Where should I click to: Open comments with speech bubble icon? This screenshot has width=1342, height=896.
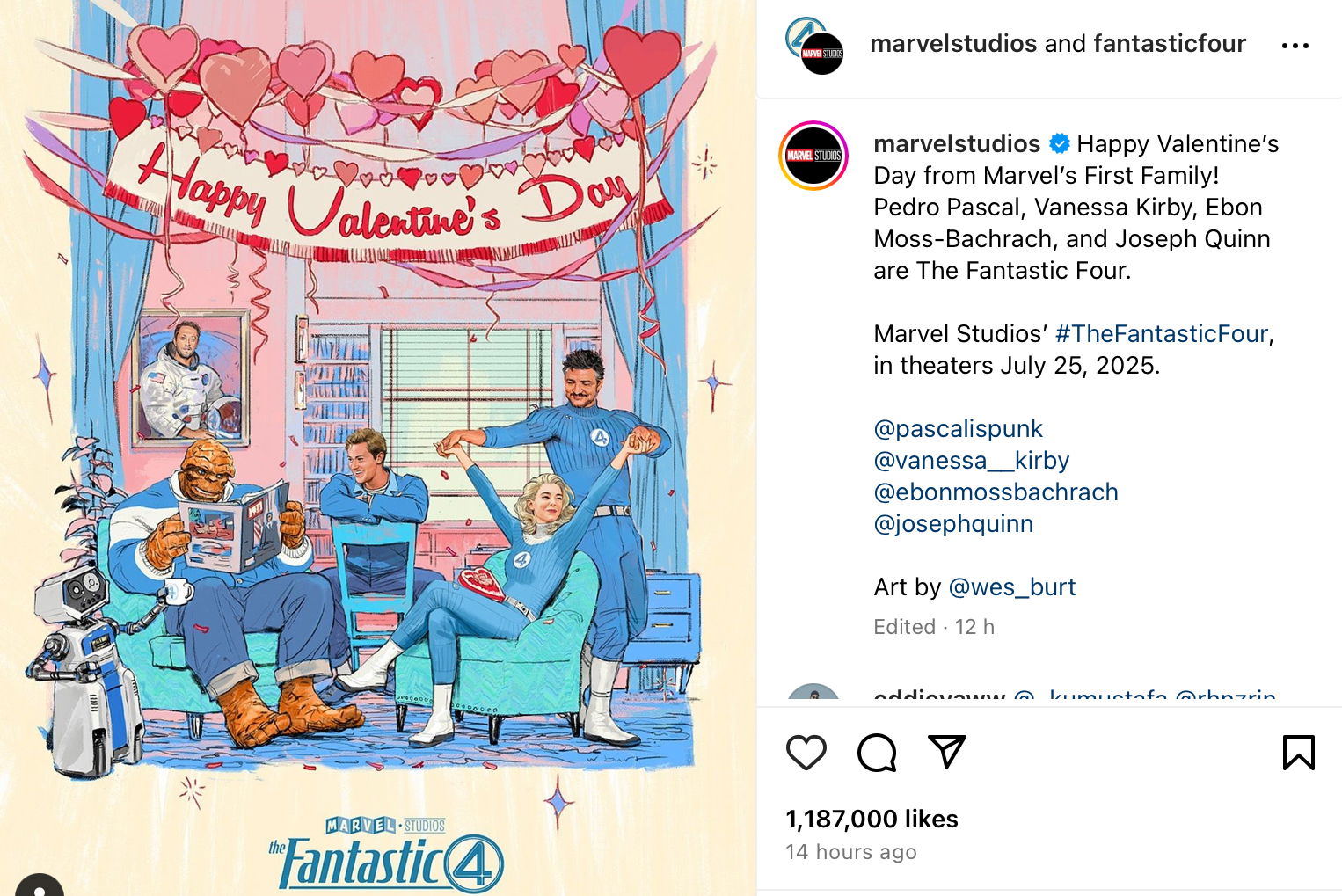pos(877,753)
